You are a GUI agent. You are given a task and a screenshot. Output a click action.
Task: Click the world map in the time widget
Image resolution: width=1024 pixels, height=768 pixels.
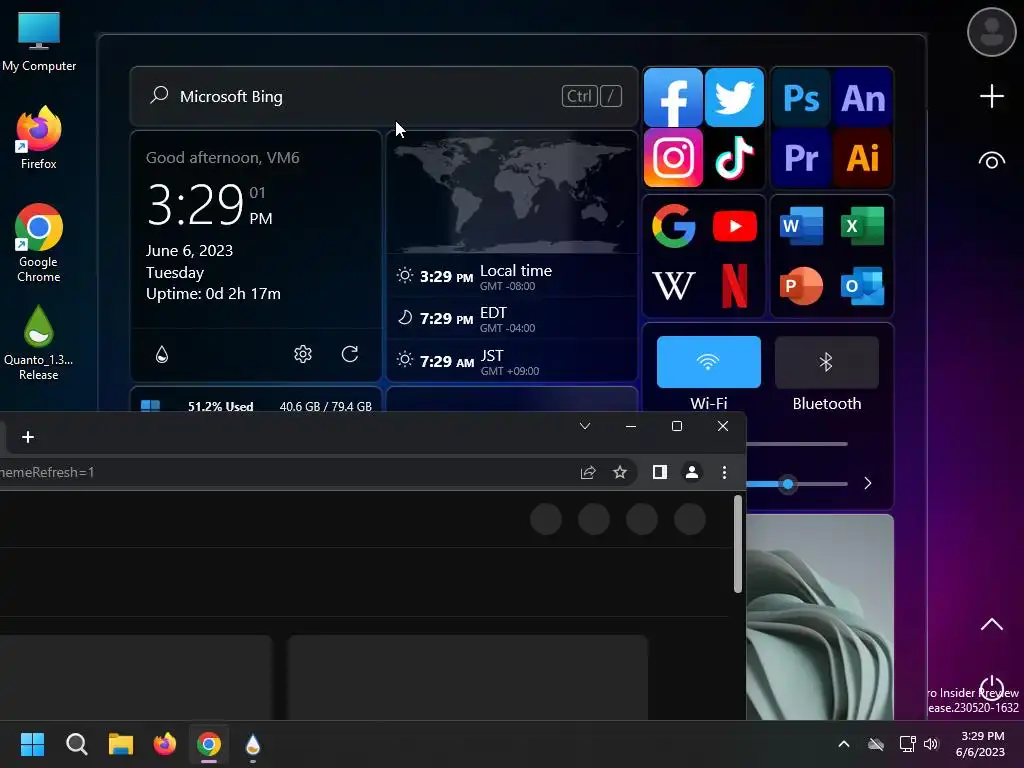[x=512, y=194]
